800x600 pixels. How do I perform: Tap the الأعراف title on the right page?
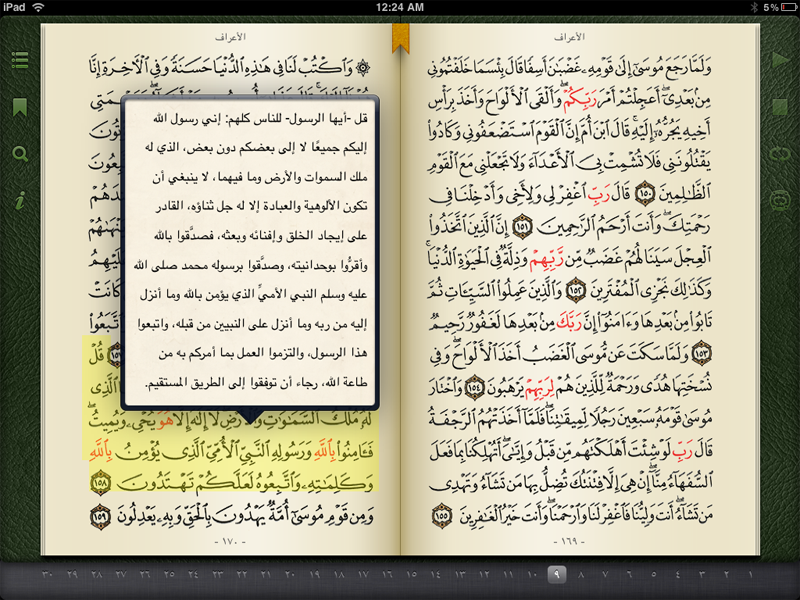tap(569, 37)
